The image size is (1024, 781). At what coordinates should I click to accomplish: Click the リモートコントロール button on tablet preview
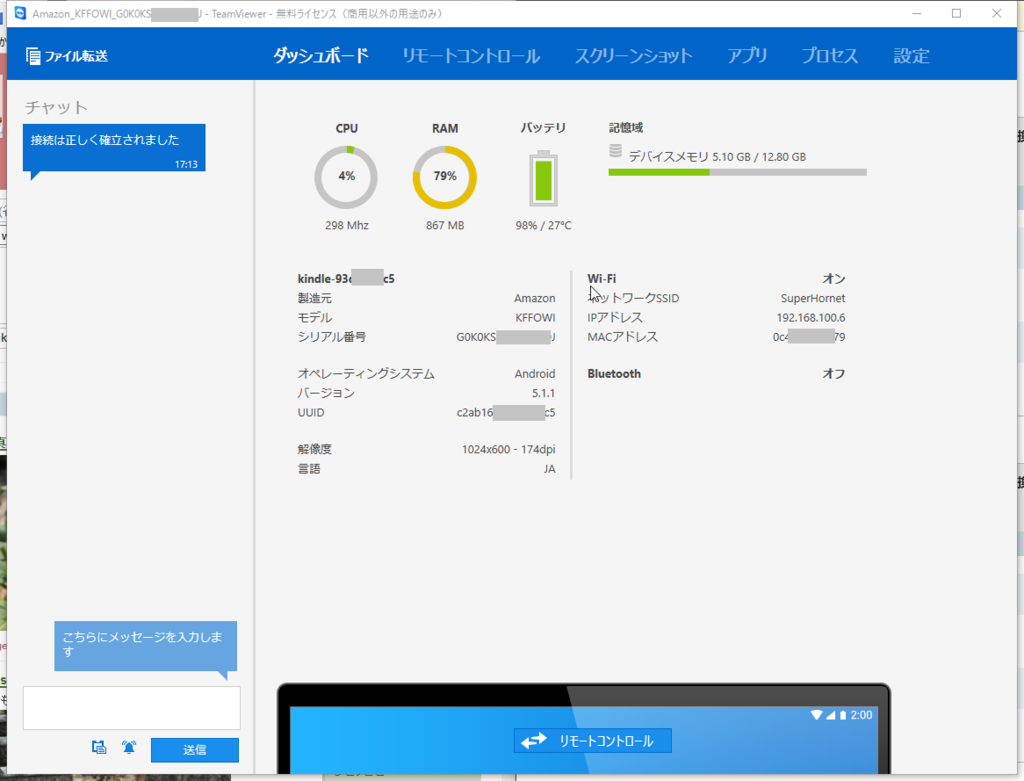pos(592,741)
